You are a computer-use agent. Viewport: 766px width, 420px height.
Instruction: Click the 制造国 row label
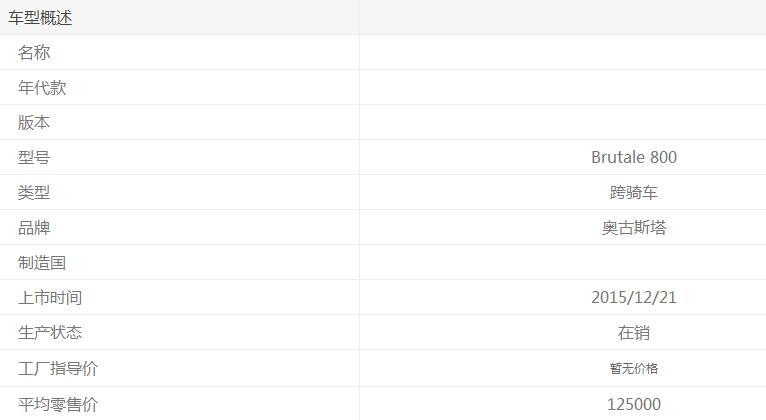point(42,263)
